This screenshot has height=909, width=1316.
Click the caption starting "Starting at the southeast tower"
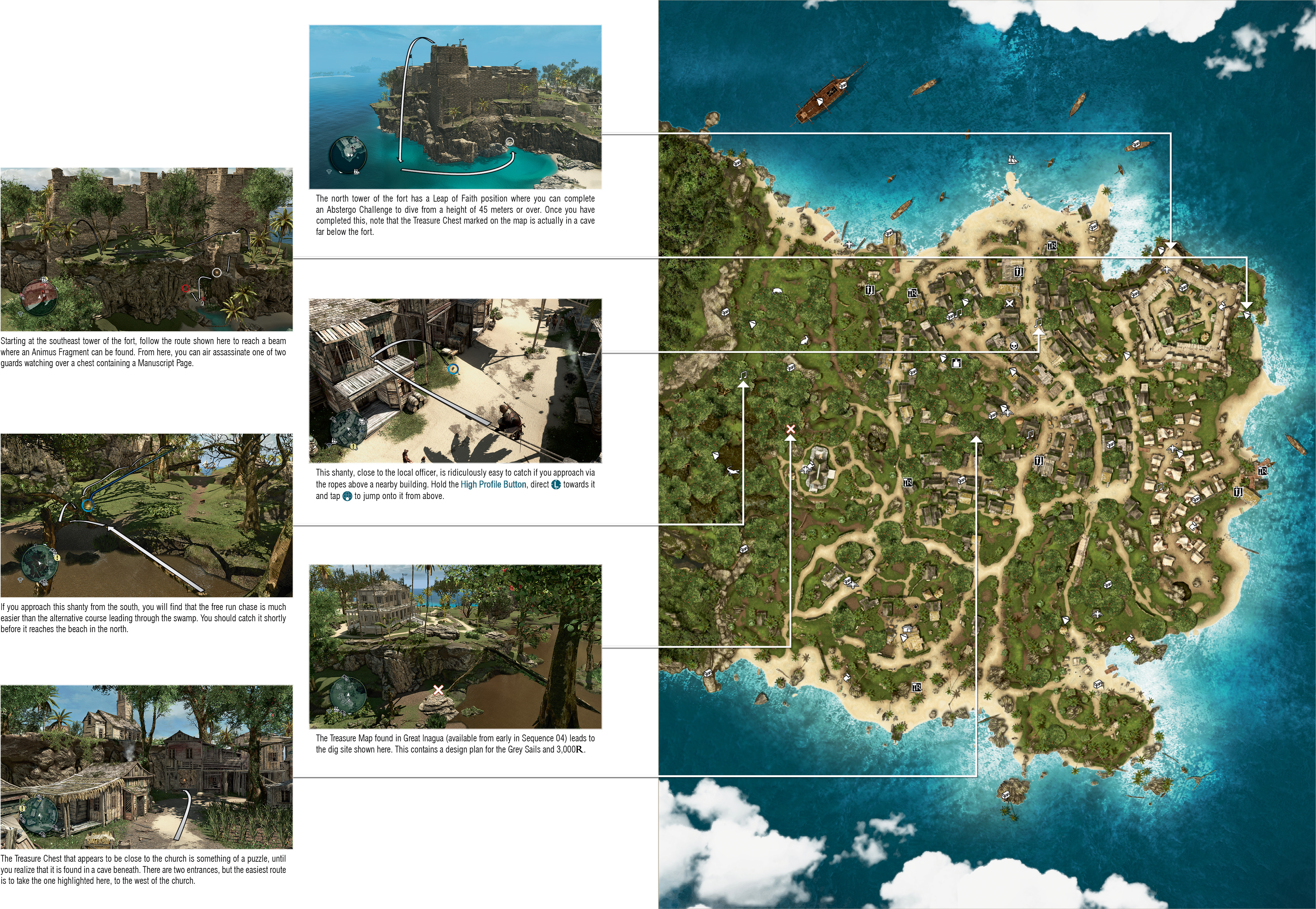coord(143,352)
